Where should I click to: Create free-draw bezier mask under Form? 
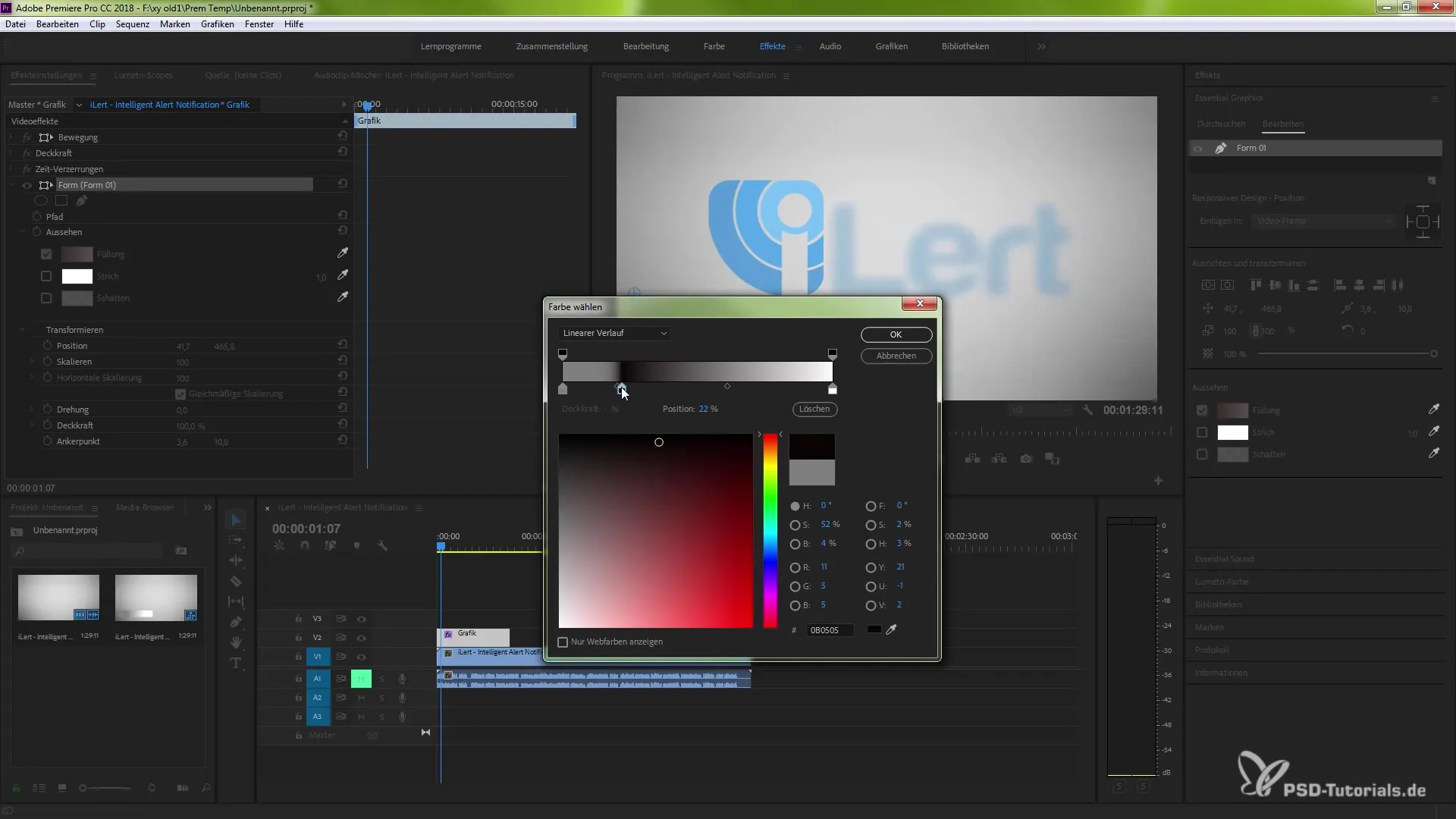pos(82,200)
